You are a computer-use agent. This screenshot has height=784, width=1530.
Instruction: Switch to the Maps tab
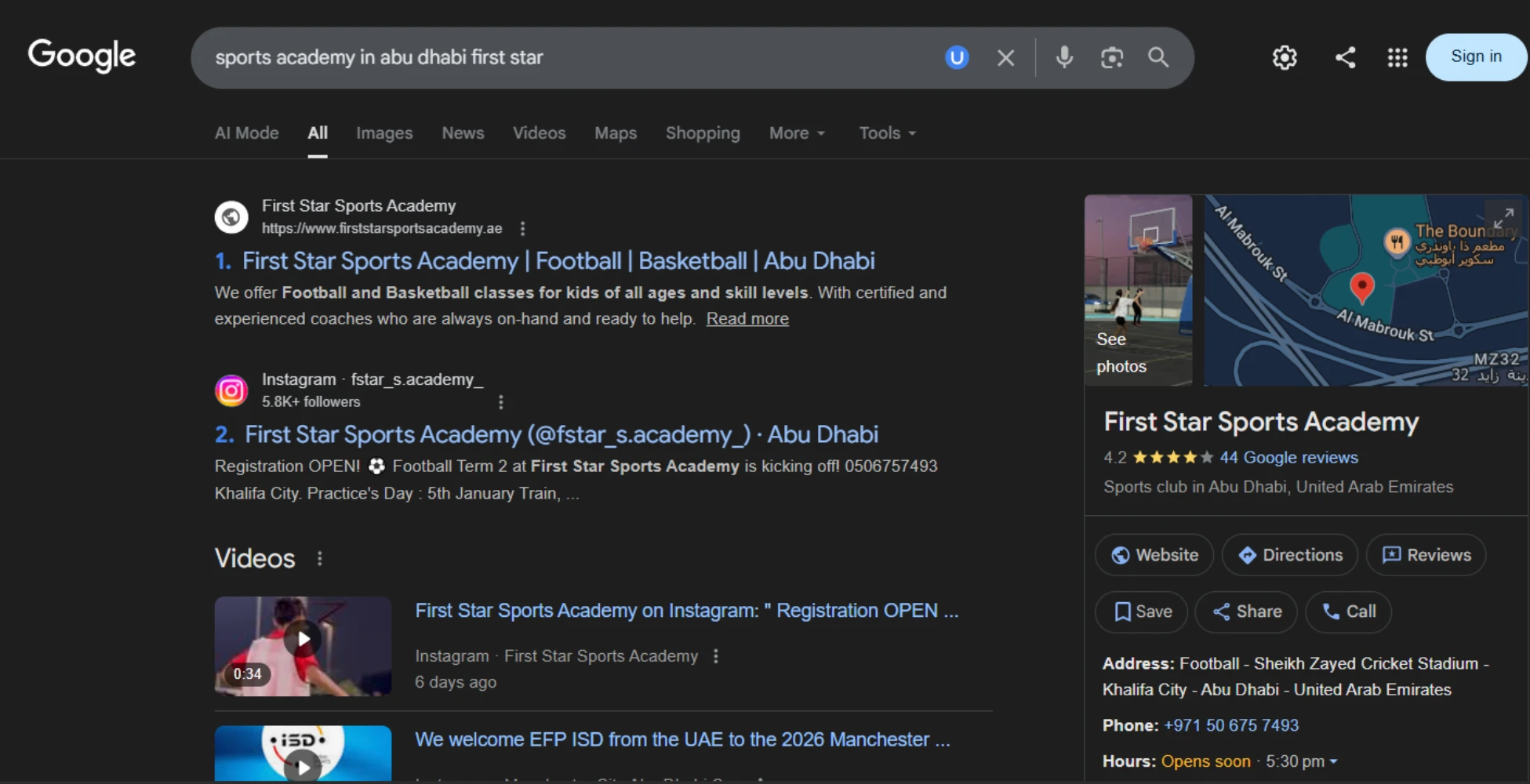[x=615, y=133]
